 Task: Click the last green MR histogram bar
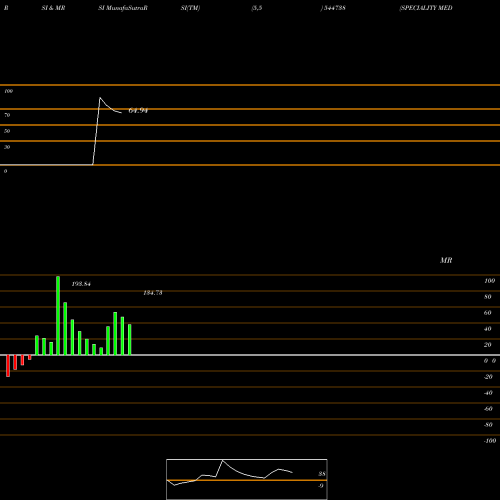pos(129,339)
